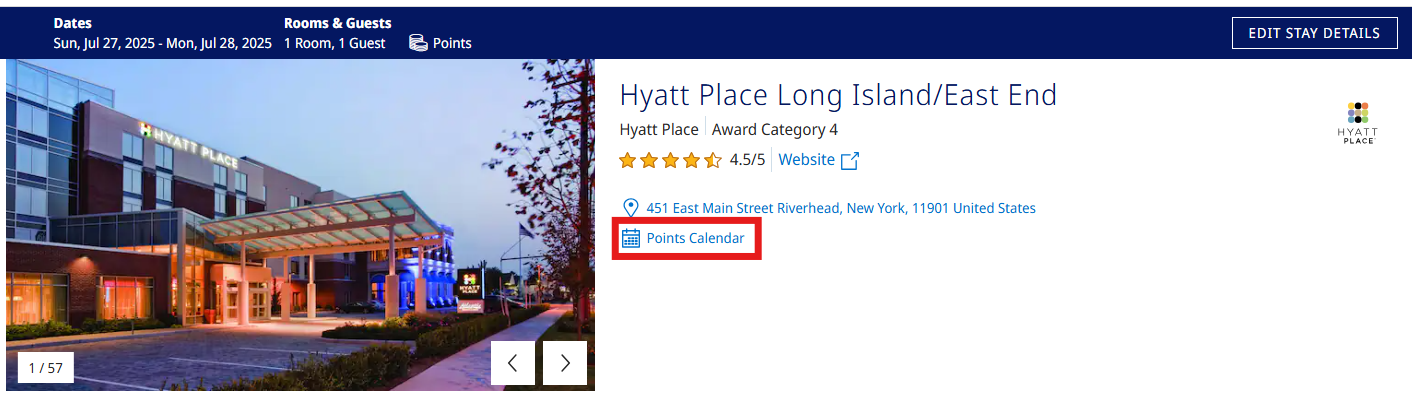Advance to the next hotel photo
Viewport: 1412px width, 407px height.
[x=565, y=363]
